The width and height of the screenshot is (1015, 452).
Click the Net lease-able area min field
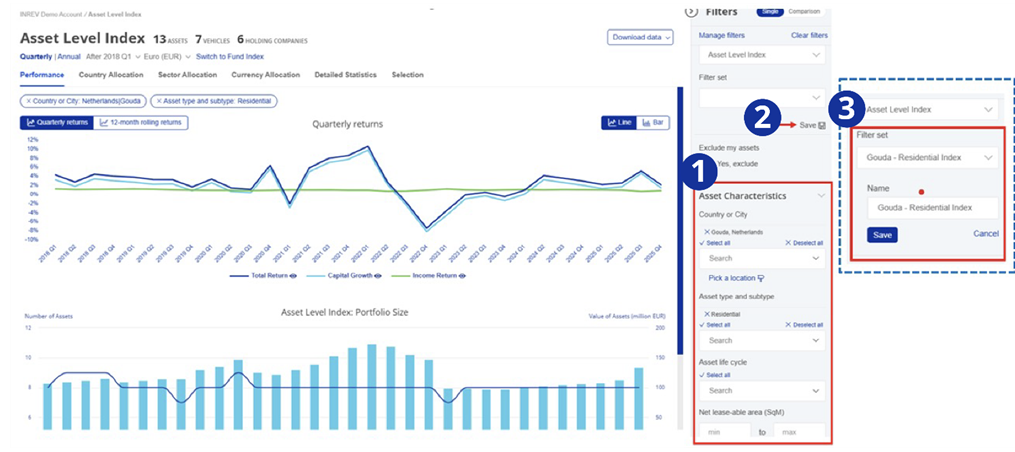(x=724, y=431)
